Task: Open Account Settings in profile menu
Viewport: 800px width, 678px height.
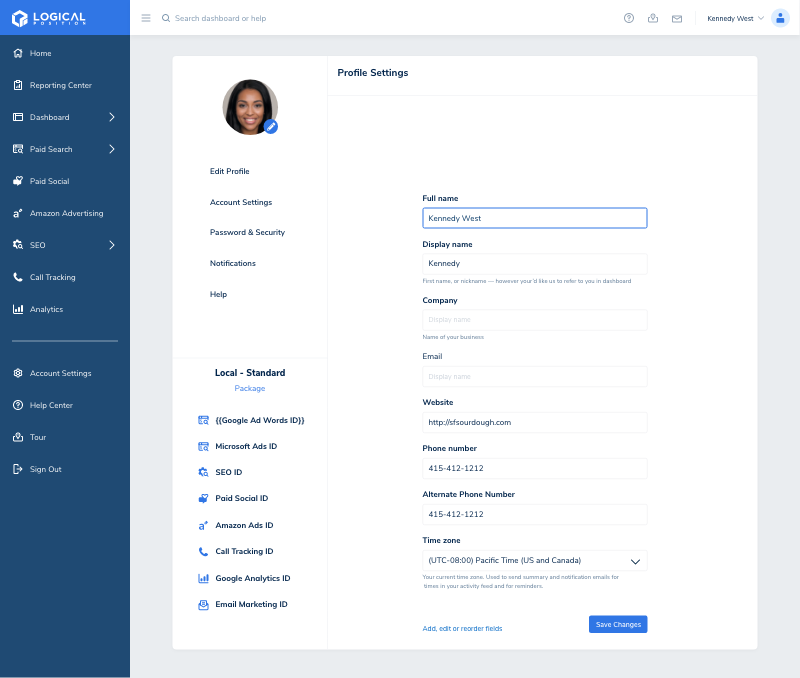Action: point(241,203)
